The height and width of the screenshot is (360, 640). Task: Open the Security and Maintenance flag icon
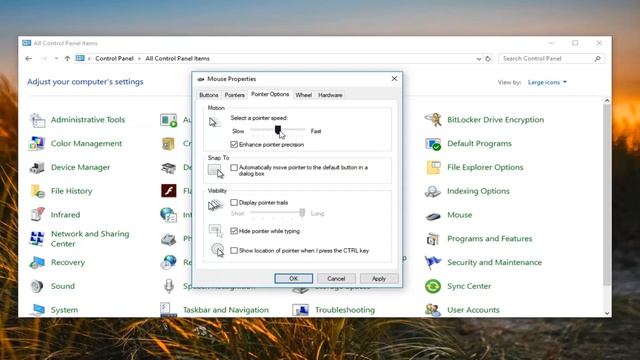coord(433,262)
